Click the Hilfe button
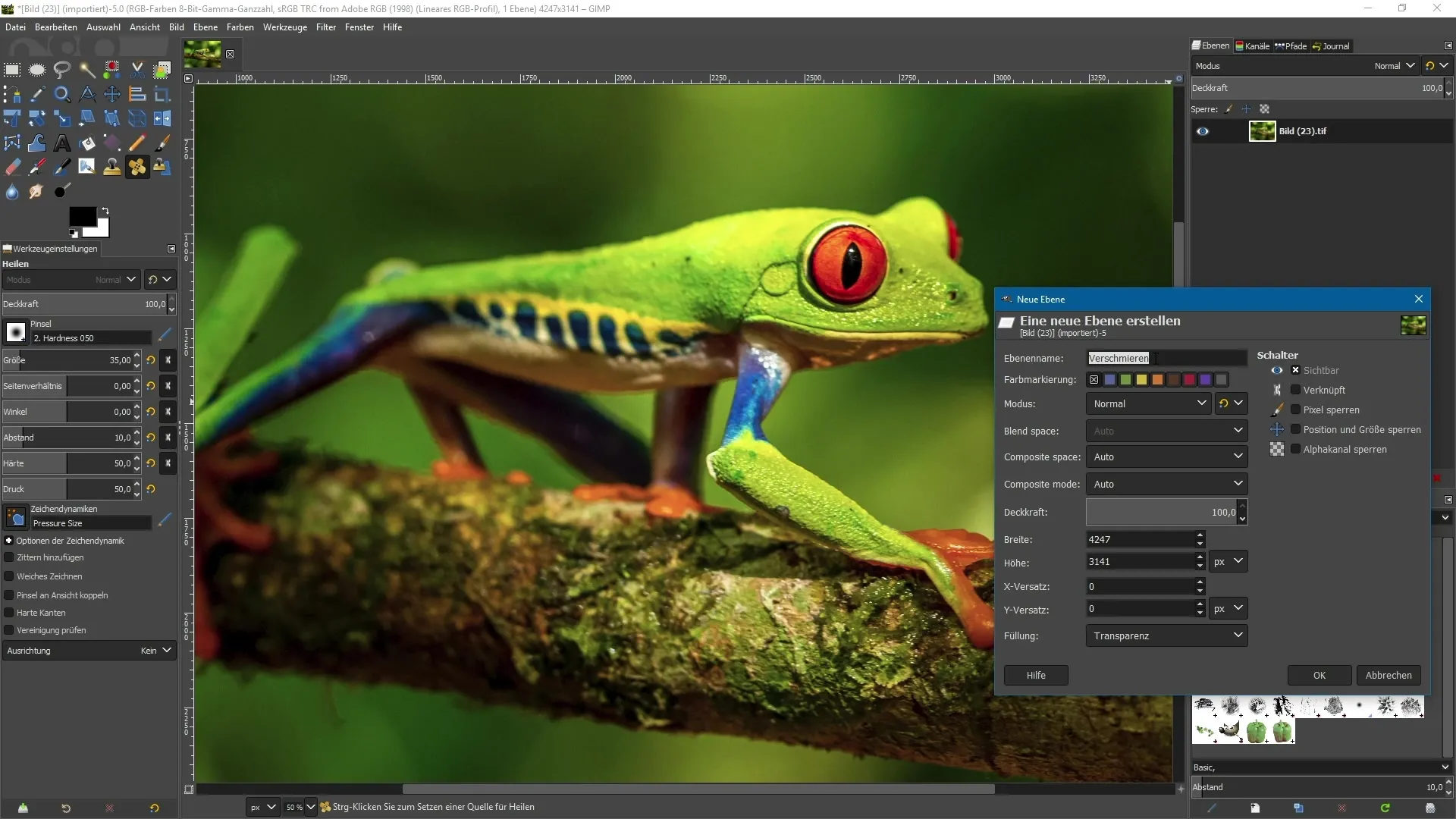This screenshot has height=819, width=1456. 1036,675
